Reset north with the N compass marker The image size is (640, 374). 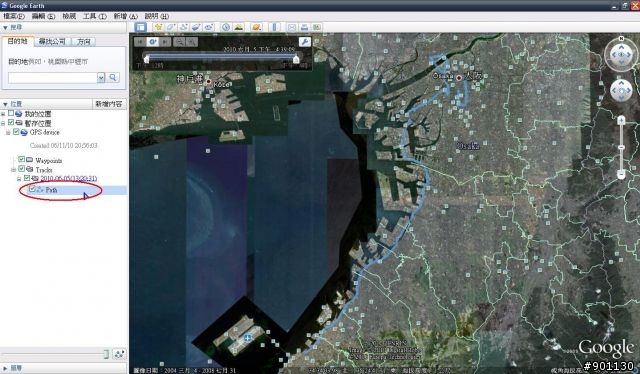click(621, 38)
